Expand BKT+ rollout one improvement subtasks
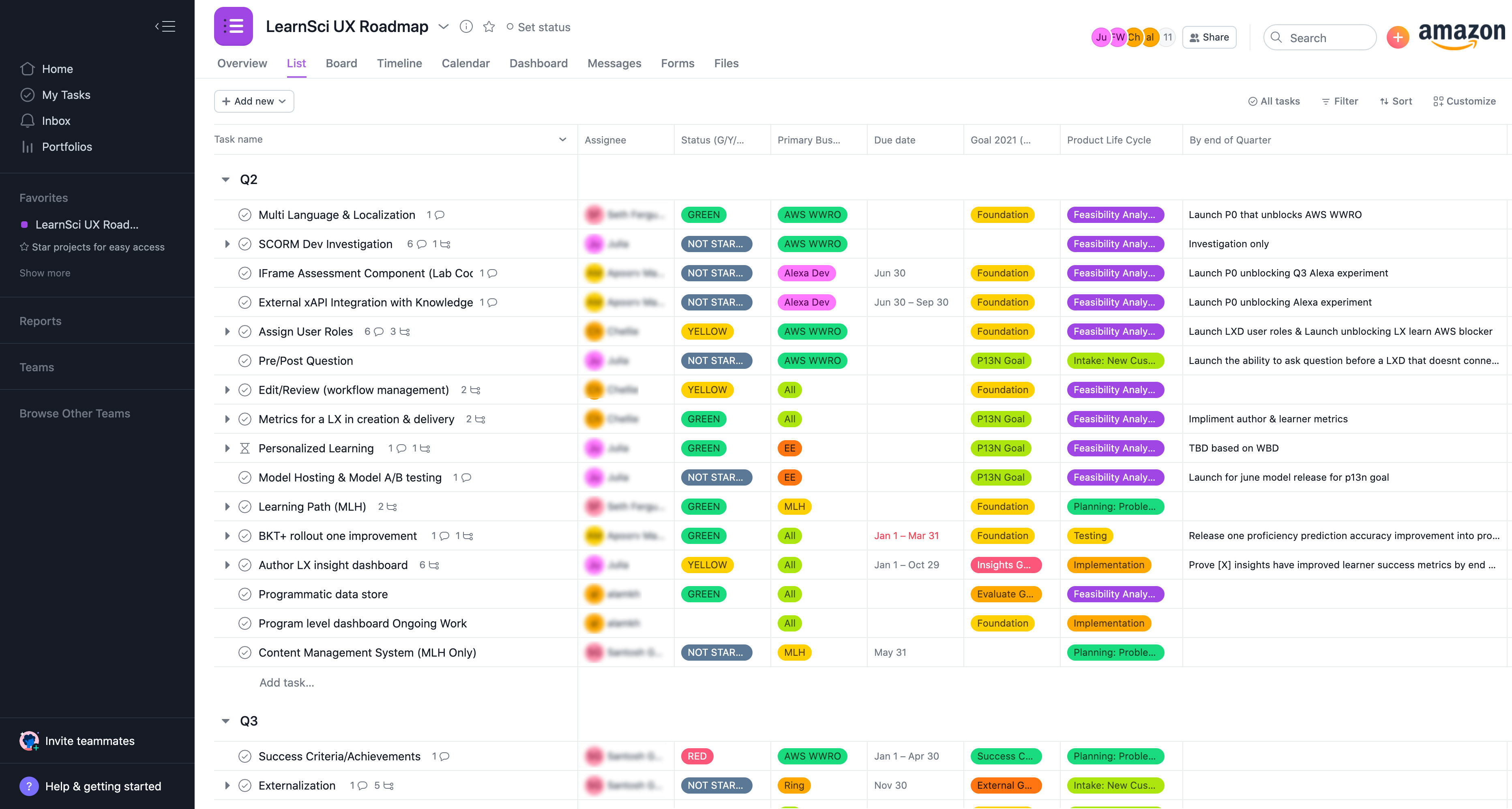 (x=227, y=535)
